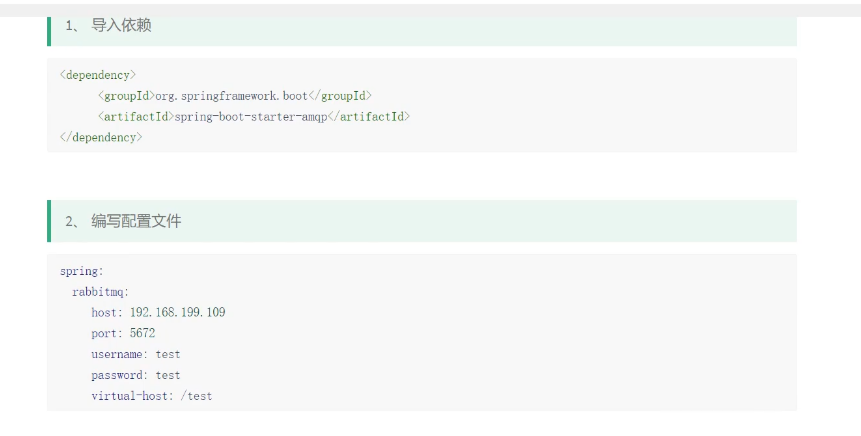Click the "username: test" line

click(135, 354)
